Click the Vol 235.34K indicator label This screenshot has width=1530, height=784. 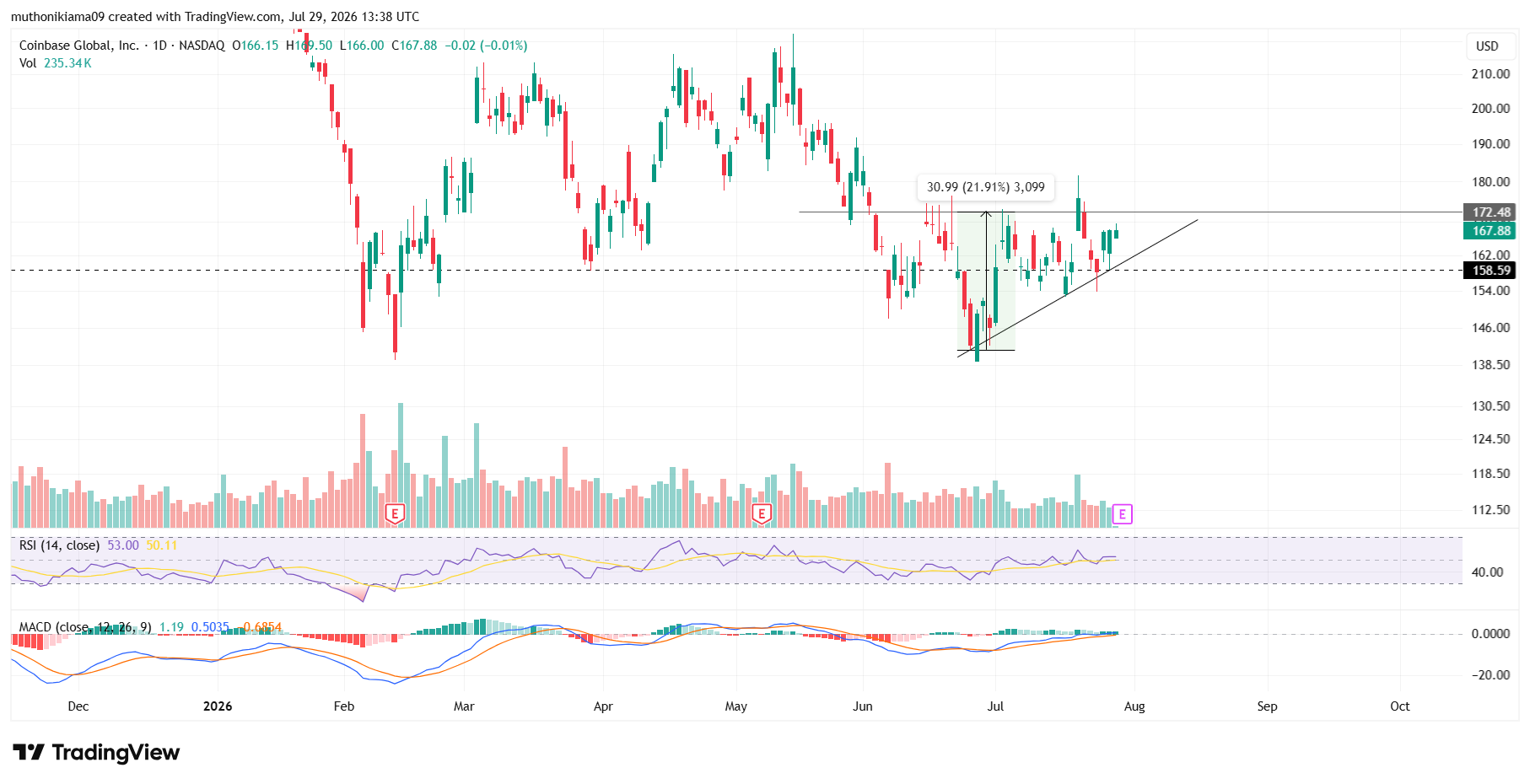pos(56,63)
